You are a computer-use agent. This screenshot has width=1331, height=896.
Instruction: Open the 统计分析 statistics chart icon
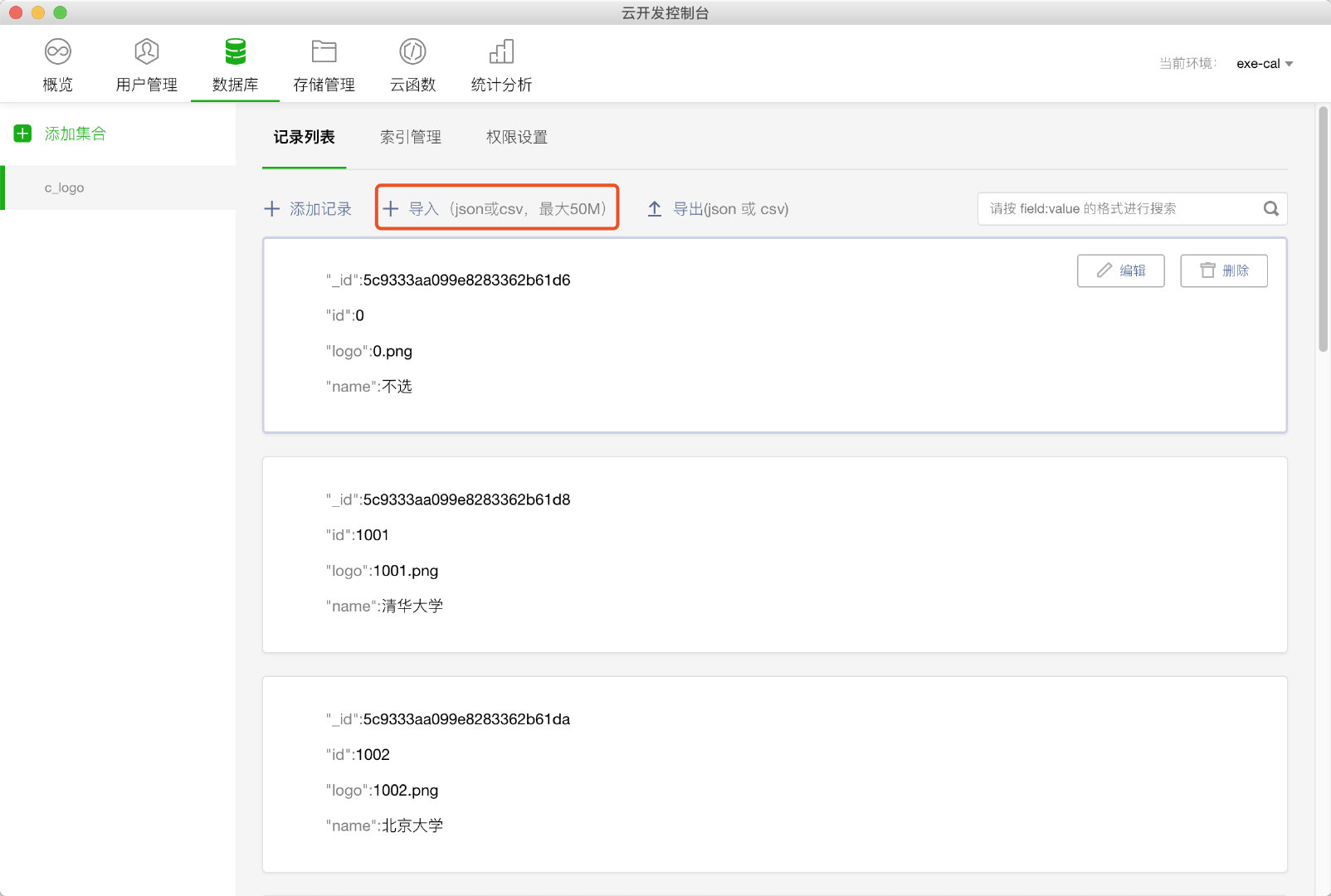[x=501, y=51]
